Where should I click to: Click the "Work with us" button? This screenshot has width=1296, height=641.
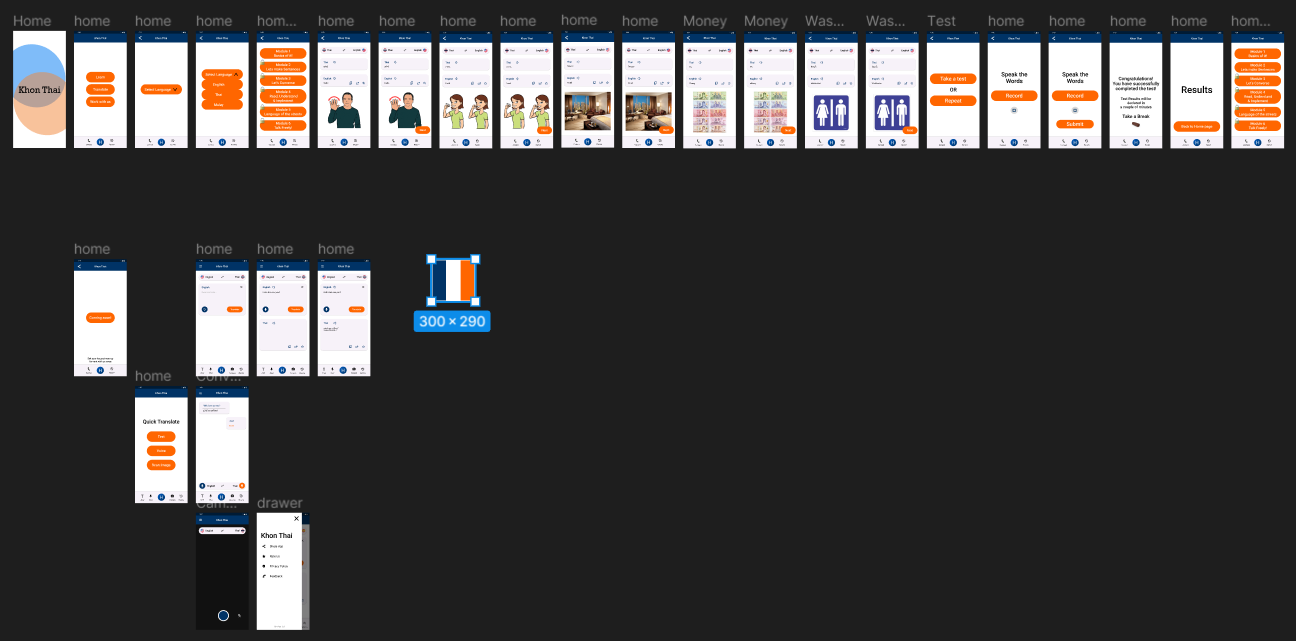[x=100, y=101]
